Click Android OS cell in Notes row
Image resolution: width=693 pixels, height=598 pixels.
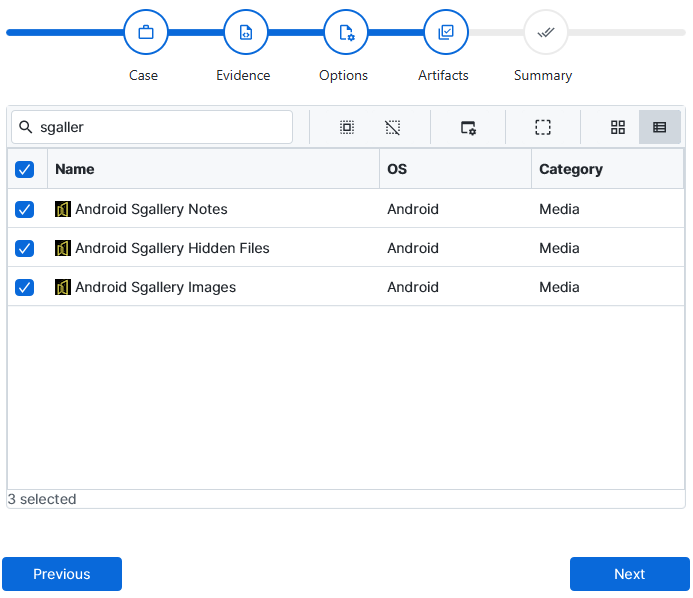[413, 209]
